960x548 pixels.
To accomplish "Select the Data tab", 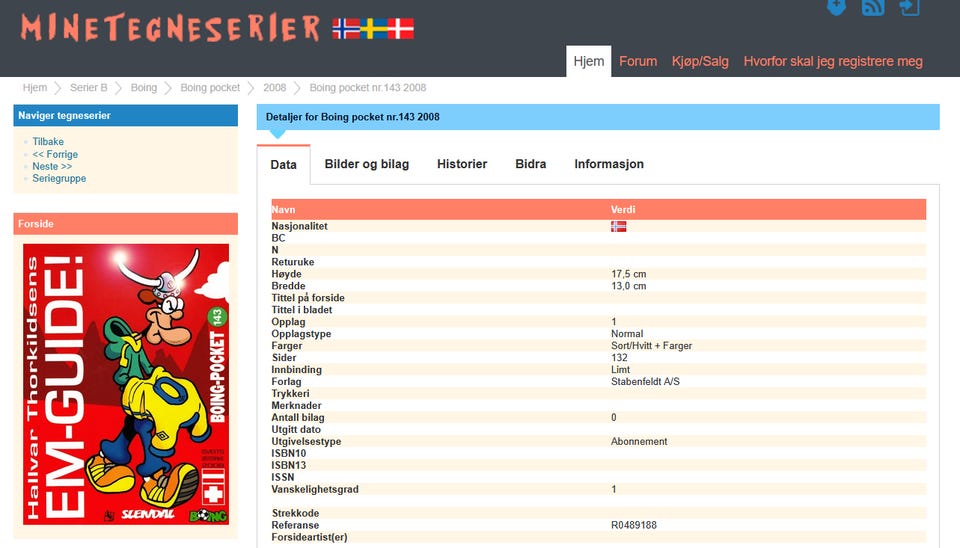I will [283, 165].
